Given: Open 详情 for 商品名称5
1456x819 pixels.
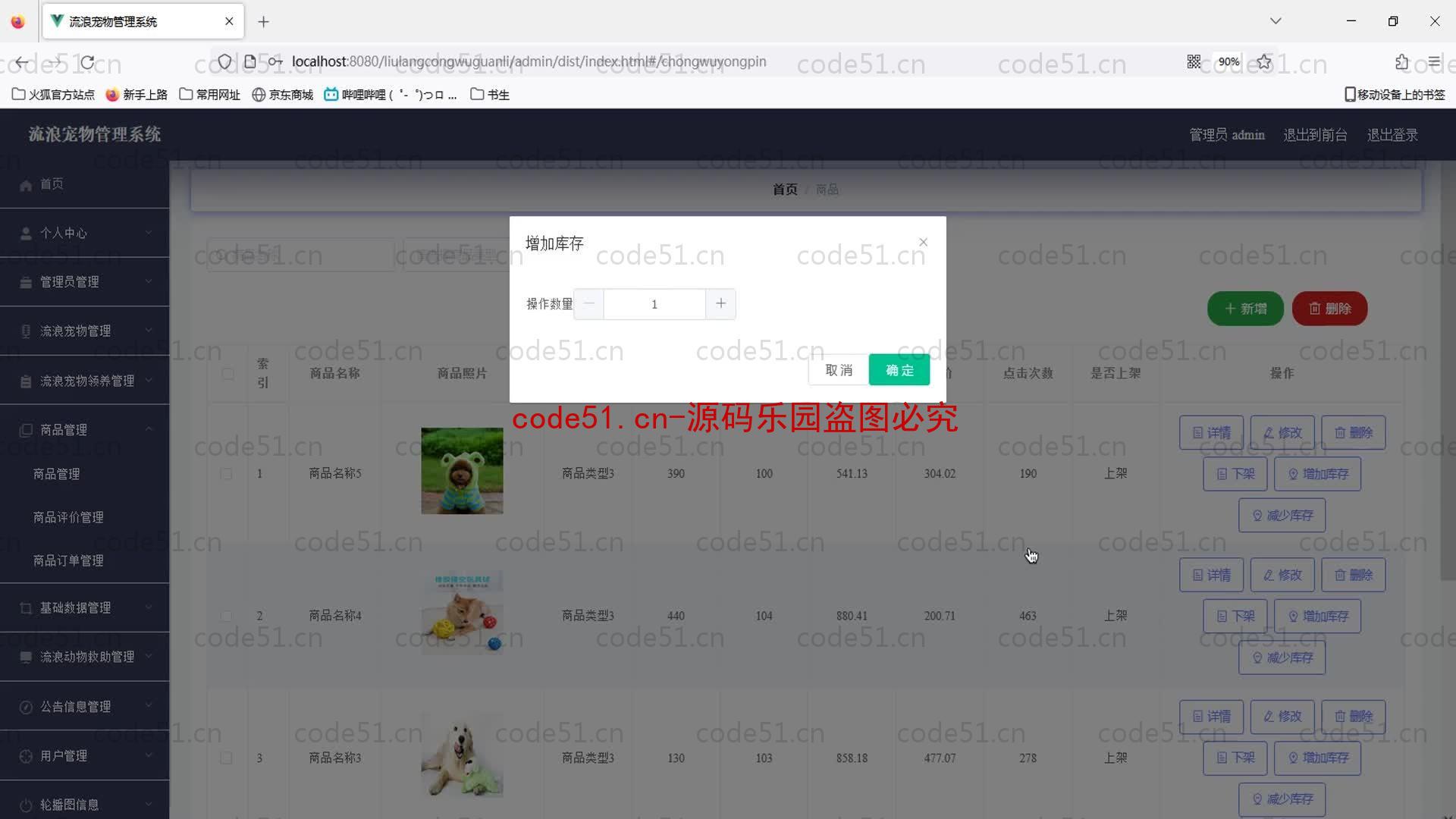Looking at the screenshot, I should point(1211,432).
